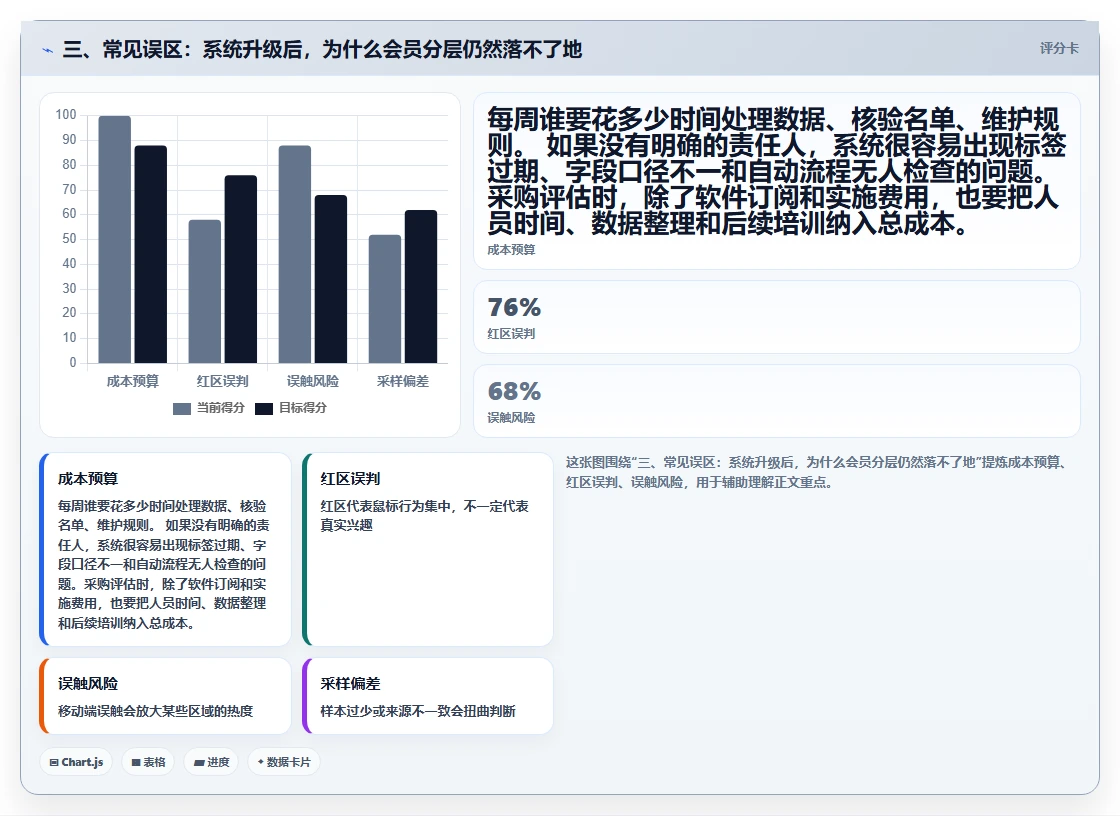Click the 采样偏差 target-score bar

pos(421,287)
